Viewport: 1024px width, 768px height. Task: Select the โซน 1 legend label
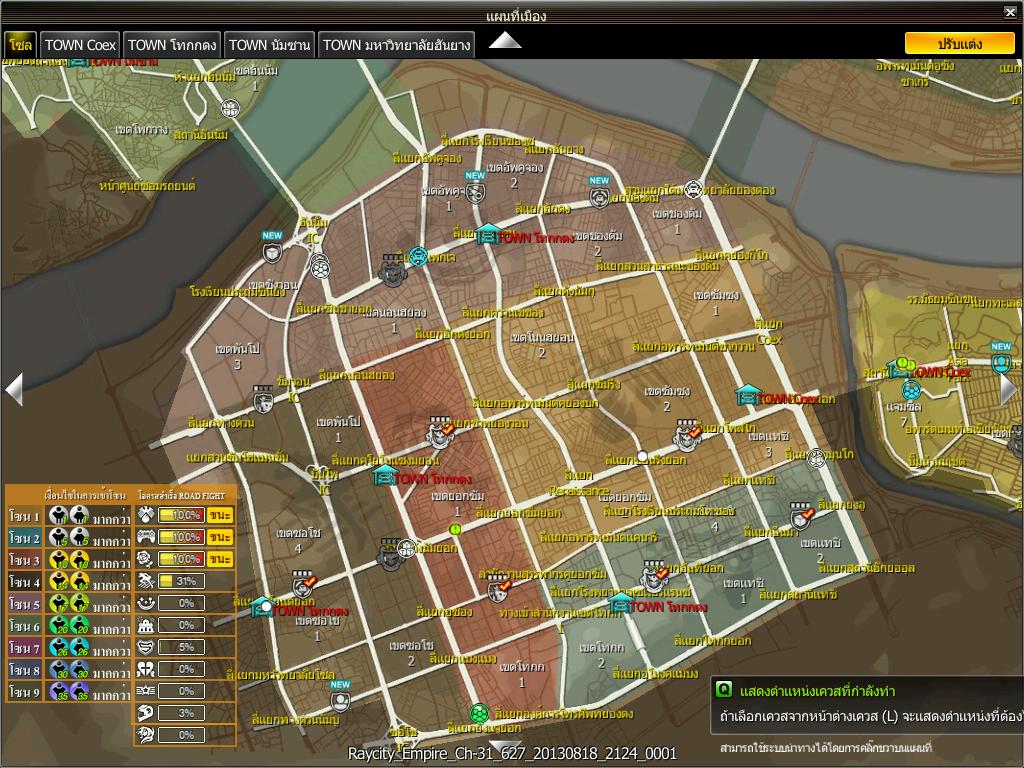(x=24, y=516)
